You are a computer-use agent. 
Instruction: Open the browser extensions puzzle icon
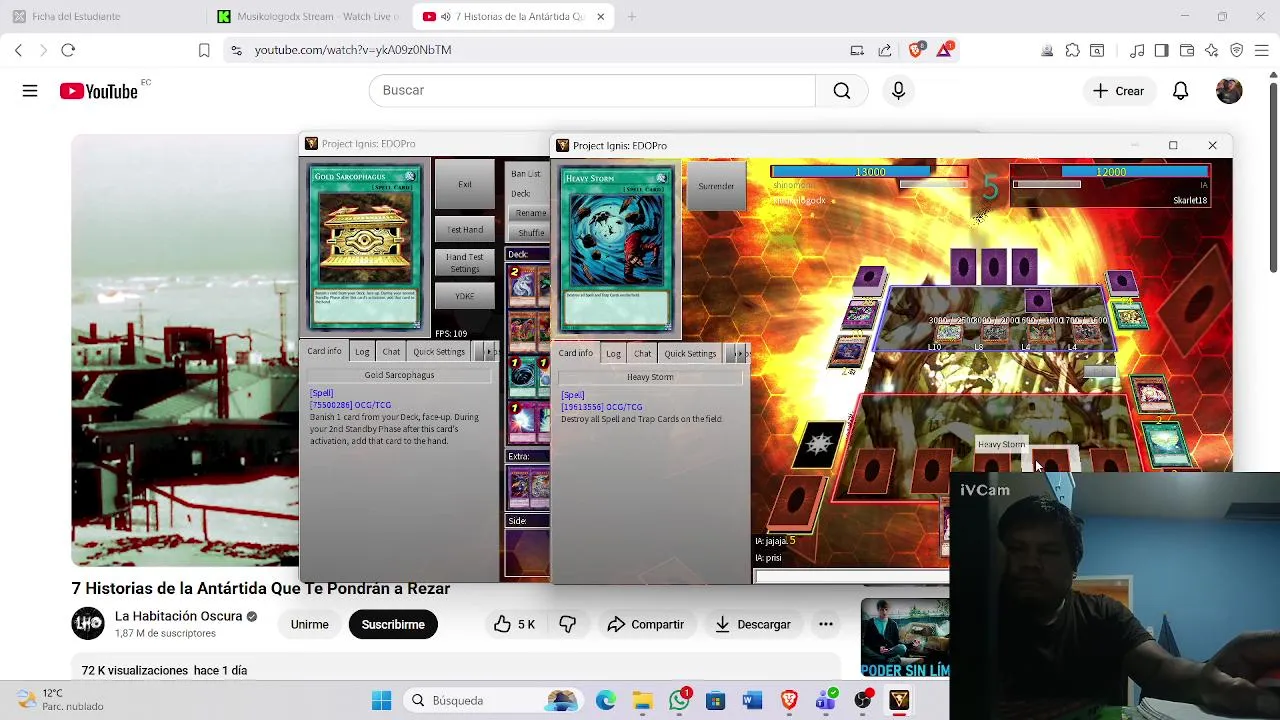tap(1072, 50)
